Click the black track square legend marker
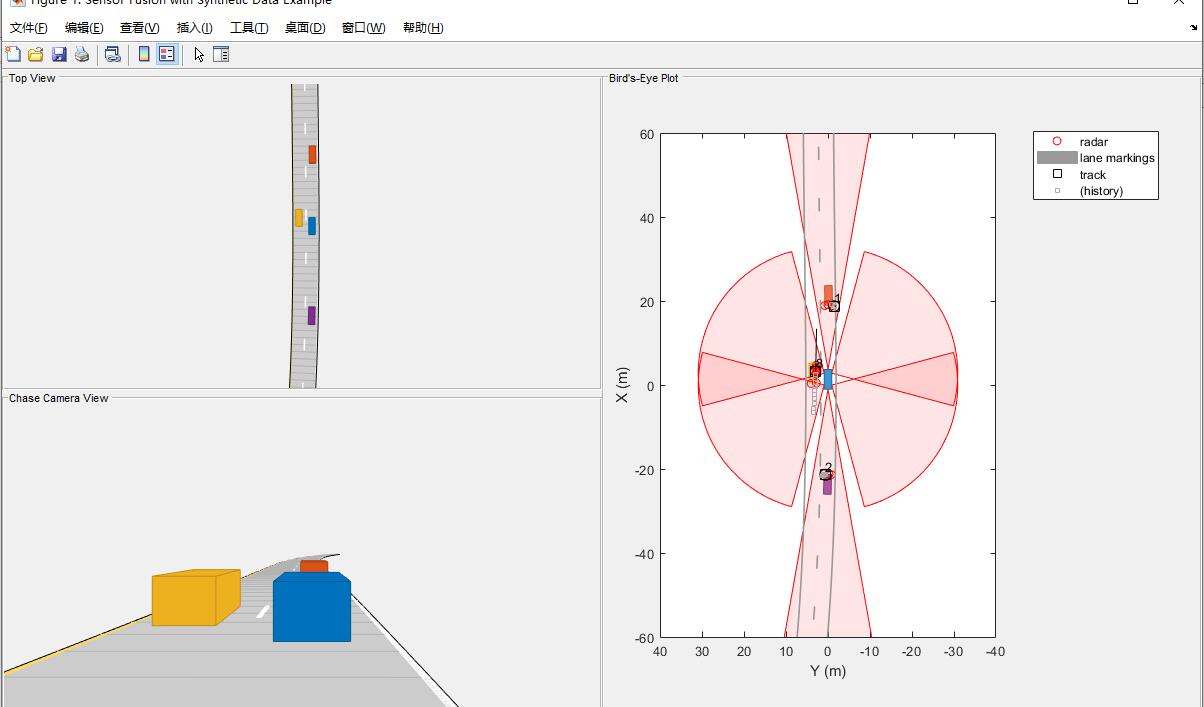Screen dimensions: 1204x707 tap(1057, 174)
